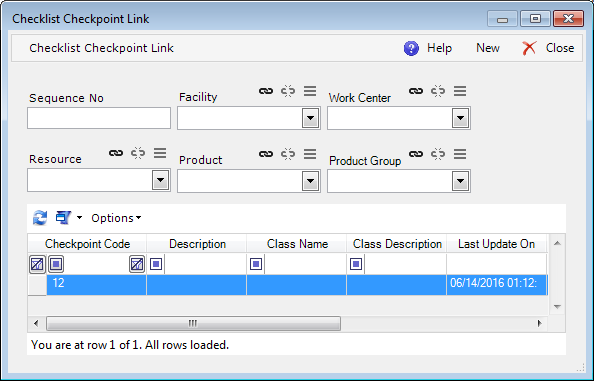The height and width of the screenshot is (381, 594).
Task: Click the vertical scrollbar down arrow
Action: [557, 306]
